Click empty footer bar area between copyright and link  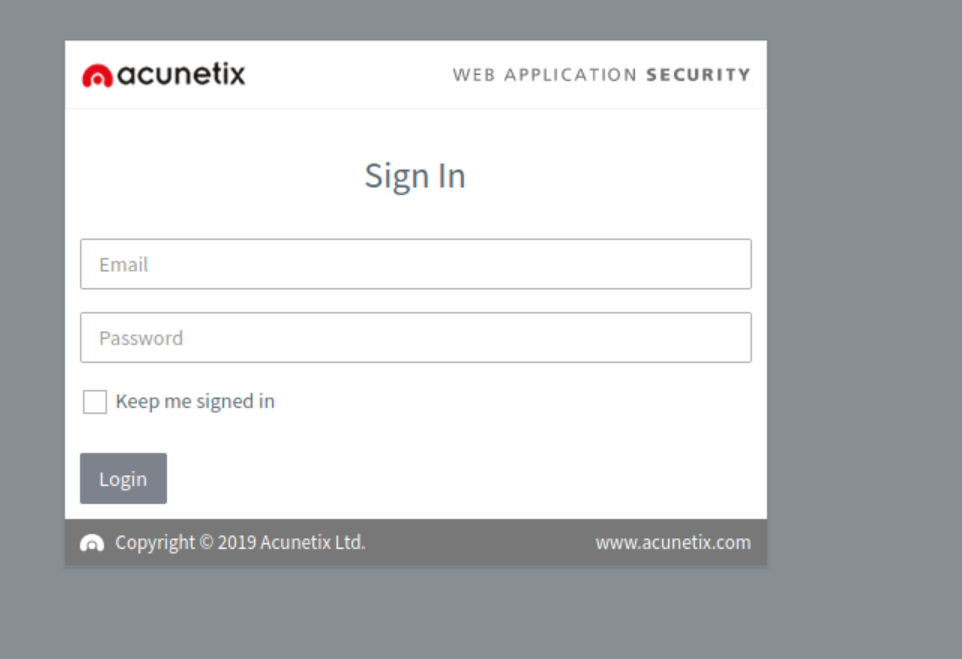pyautogui.click(x=480, y=543)
